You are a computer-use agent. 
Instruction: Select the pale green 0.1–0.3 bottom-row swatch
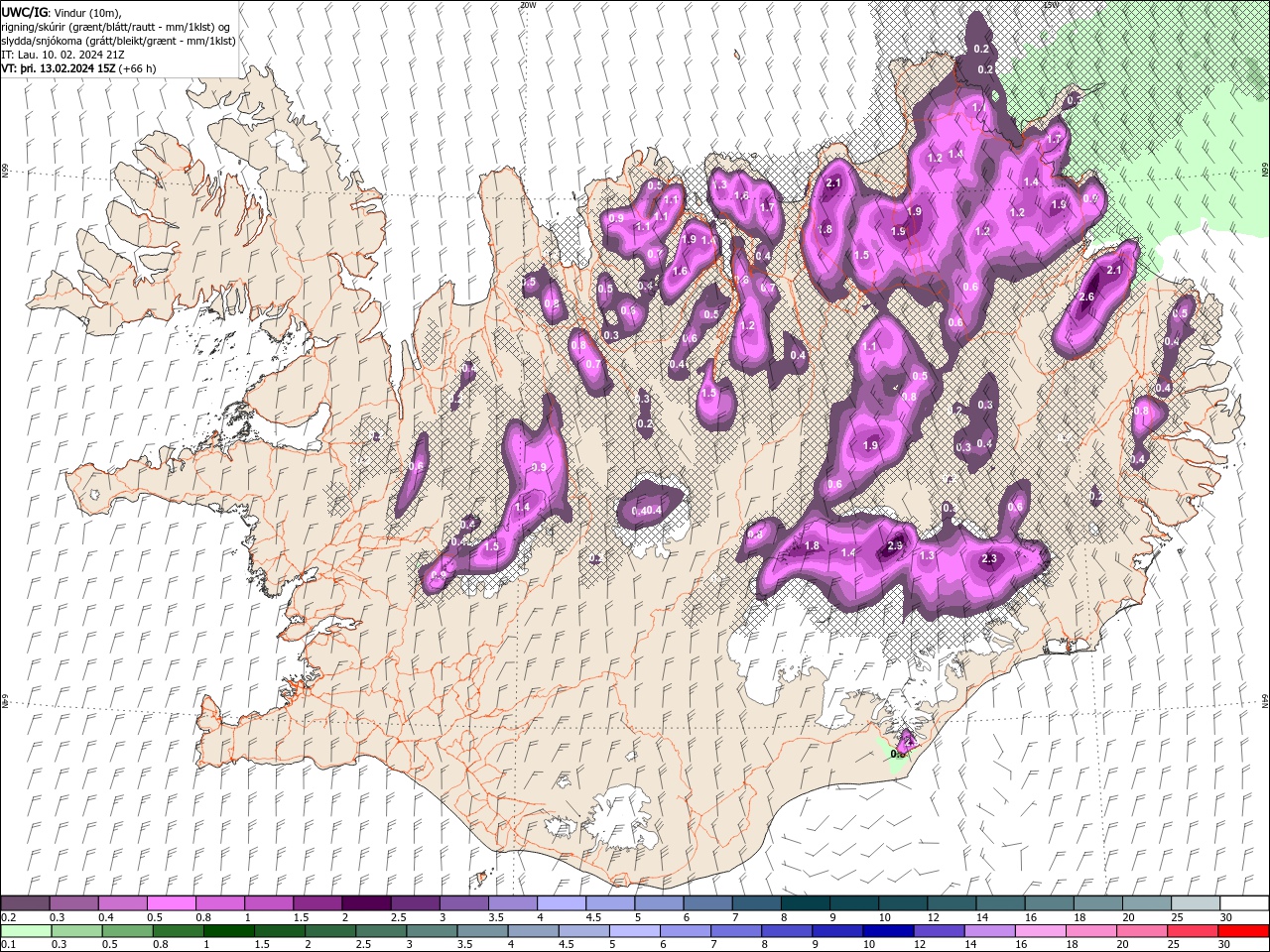pos(28,931)
